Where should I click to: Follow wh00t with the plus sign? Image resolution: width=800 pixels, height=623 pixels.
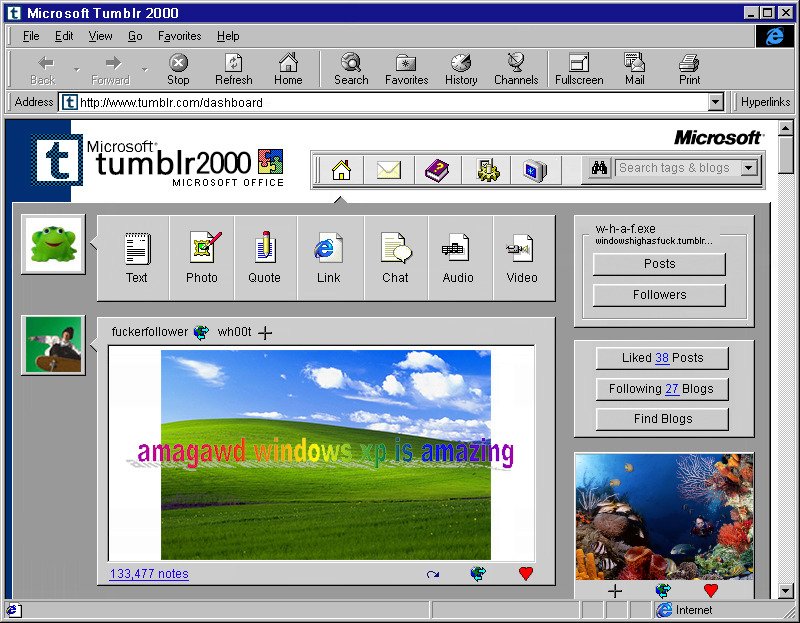(265, 333)
